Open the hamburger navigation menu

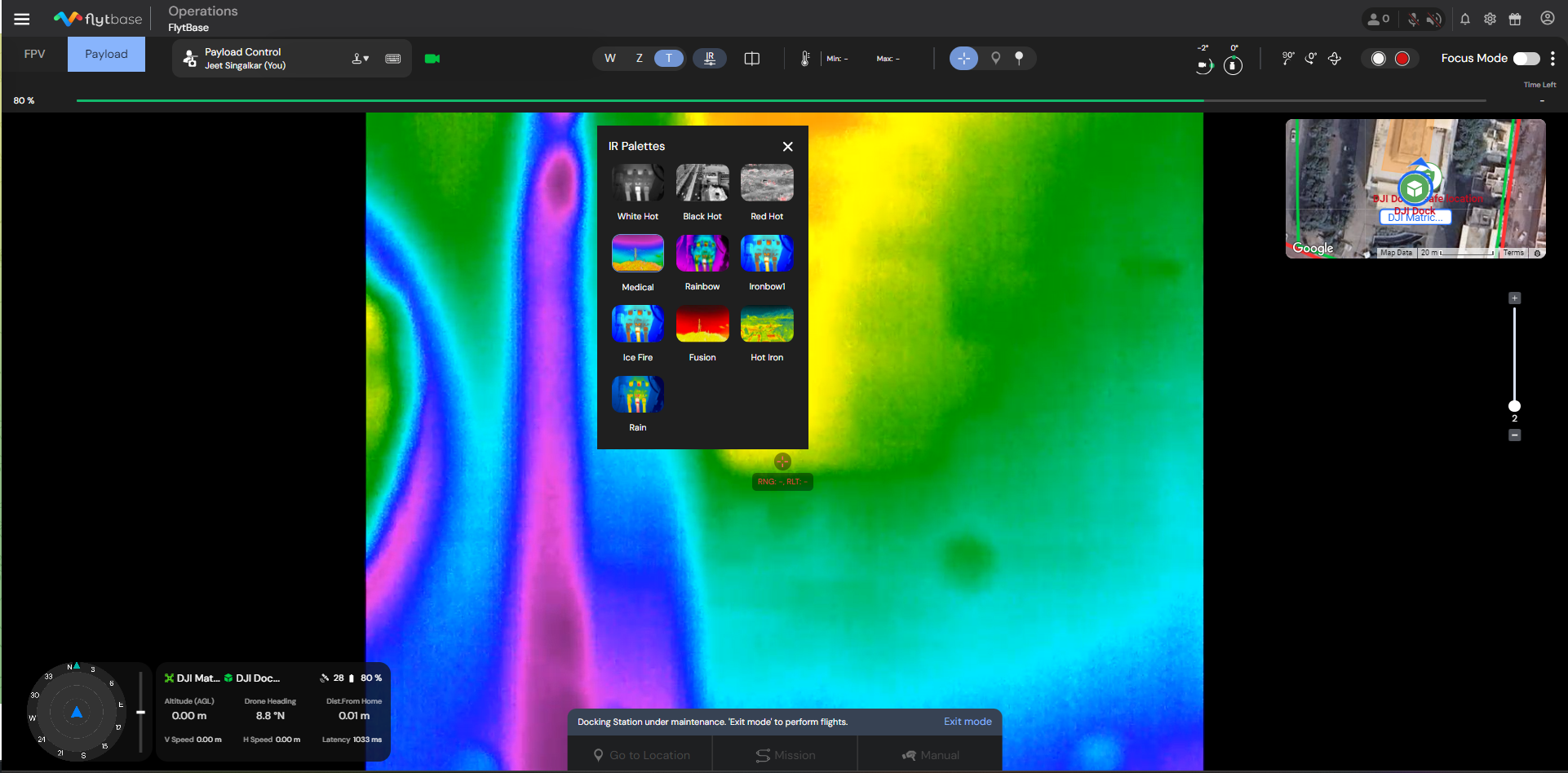click(22, 19)
